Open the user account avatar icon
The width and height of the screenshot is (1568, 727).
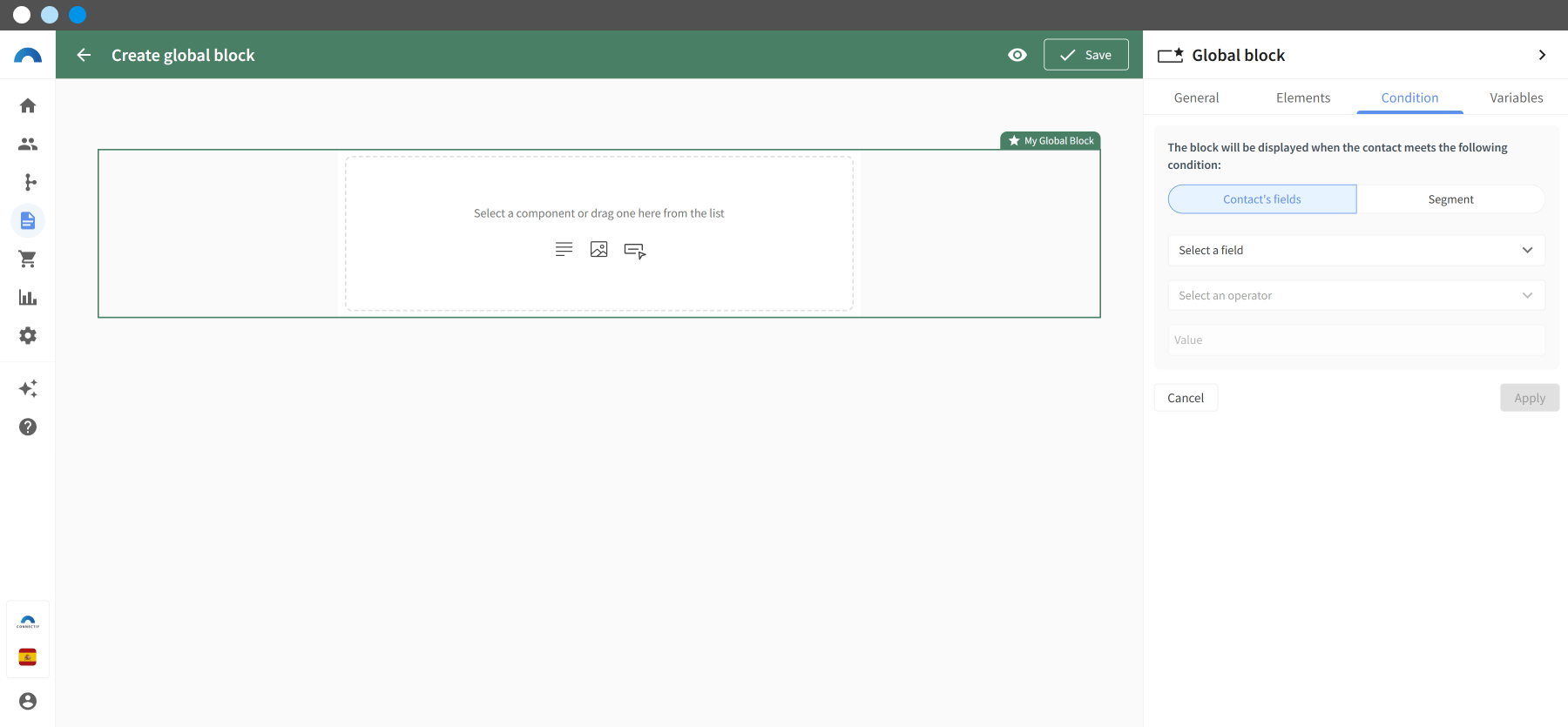tap(28, 701)
